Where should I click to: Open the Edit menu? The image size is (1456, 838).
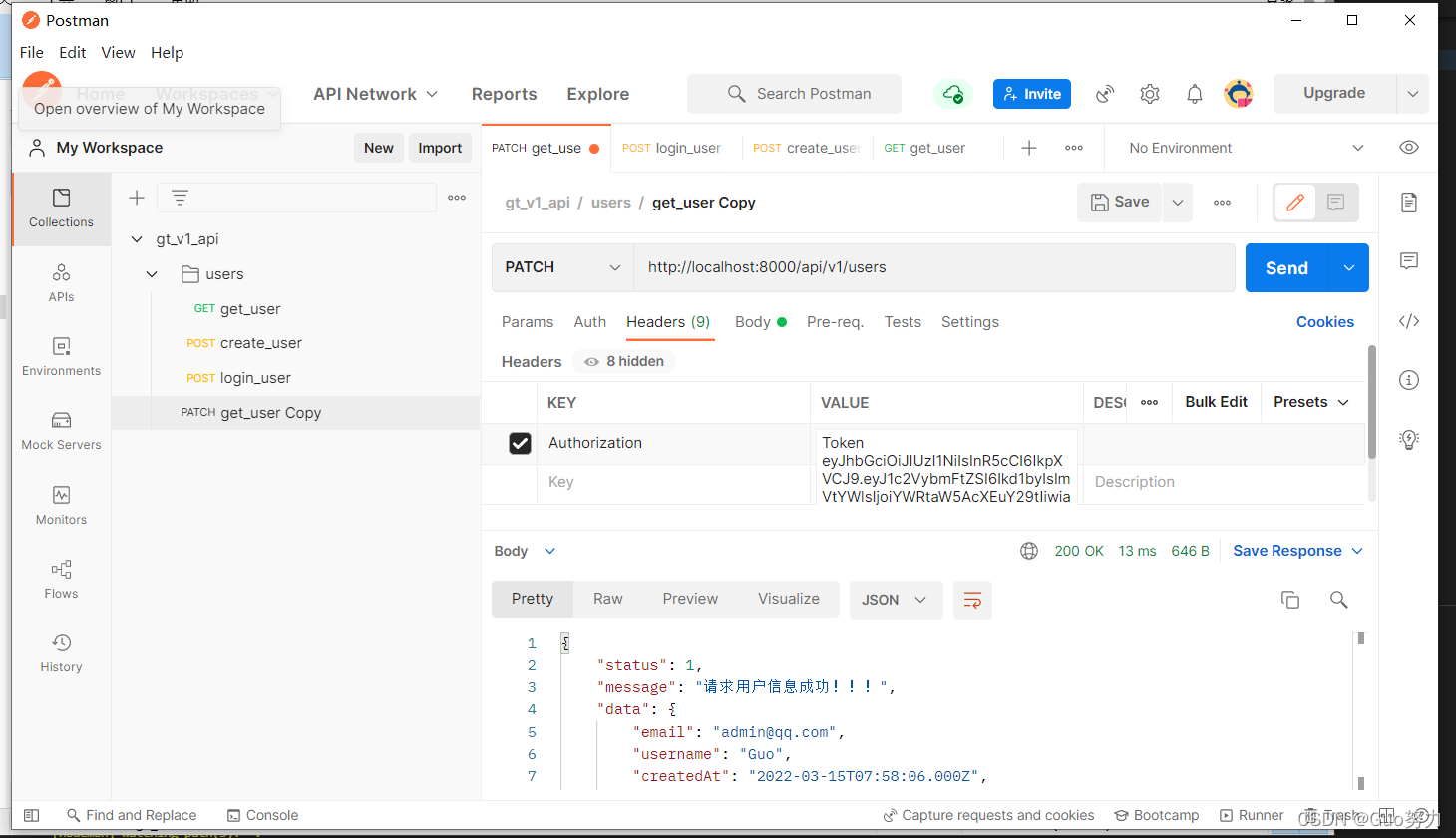click(x=72, y=53)
